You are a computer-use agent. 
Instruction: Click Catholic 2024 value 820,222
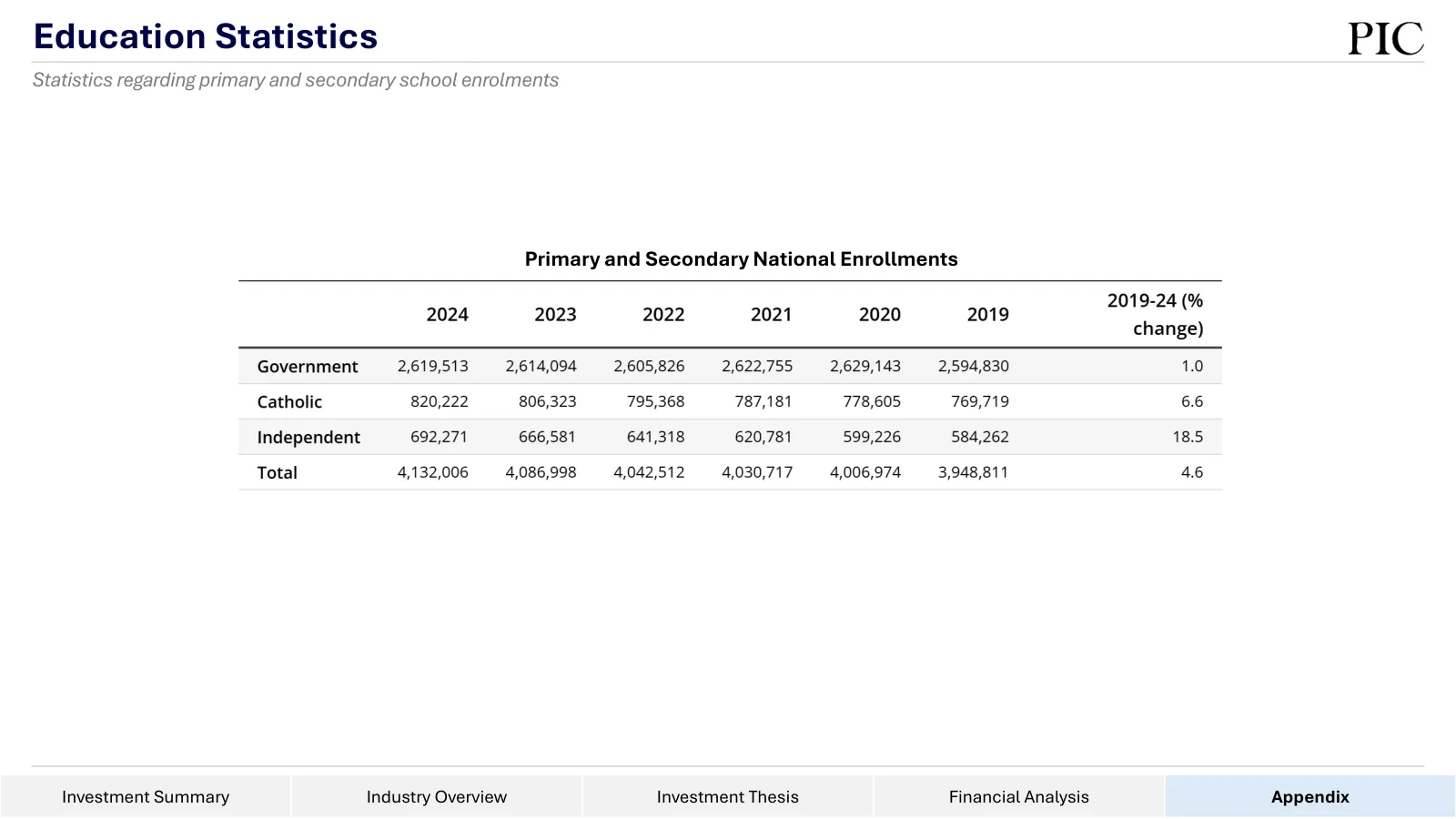440,401
